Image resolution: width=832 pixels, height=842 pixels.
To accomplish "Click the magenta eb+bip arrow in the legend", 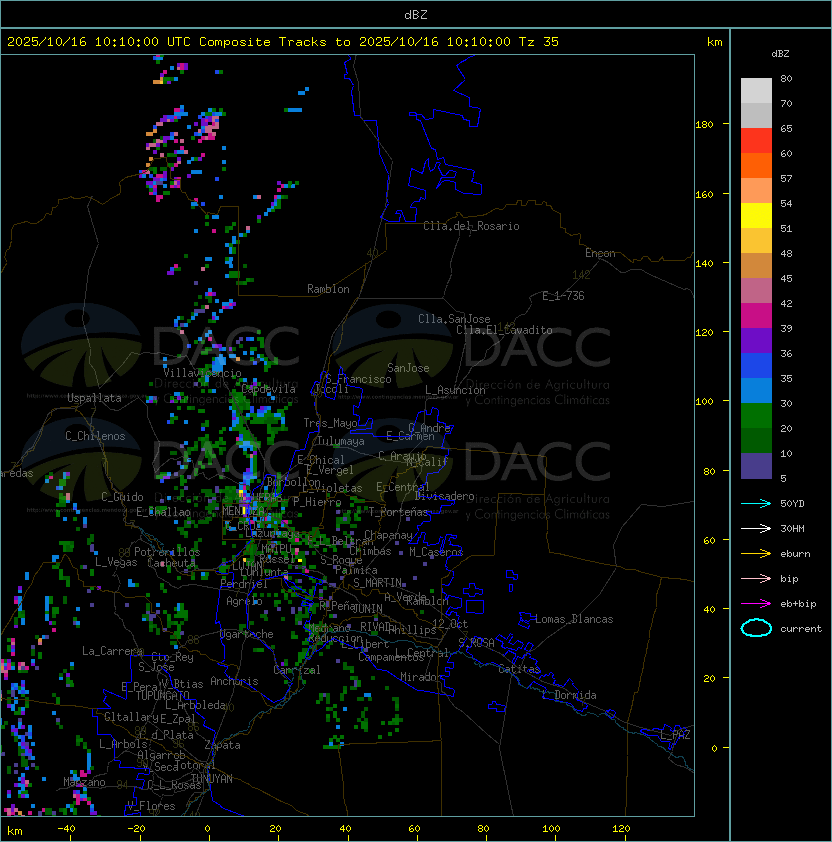I will tap(756, 604).
